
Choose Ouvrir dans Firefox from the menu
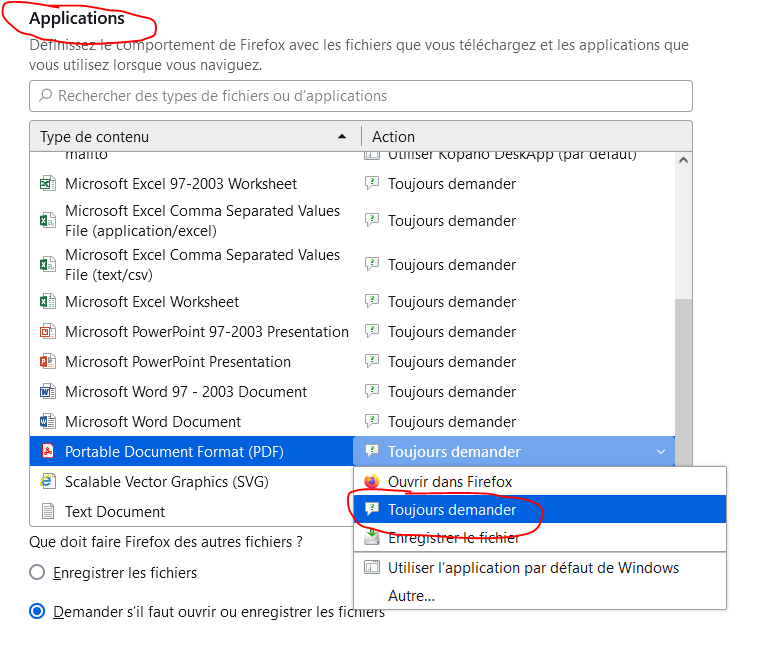[x=540, y=481]
